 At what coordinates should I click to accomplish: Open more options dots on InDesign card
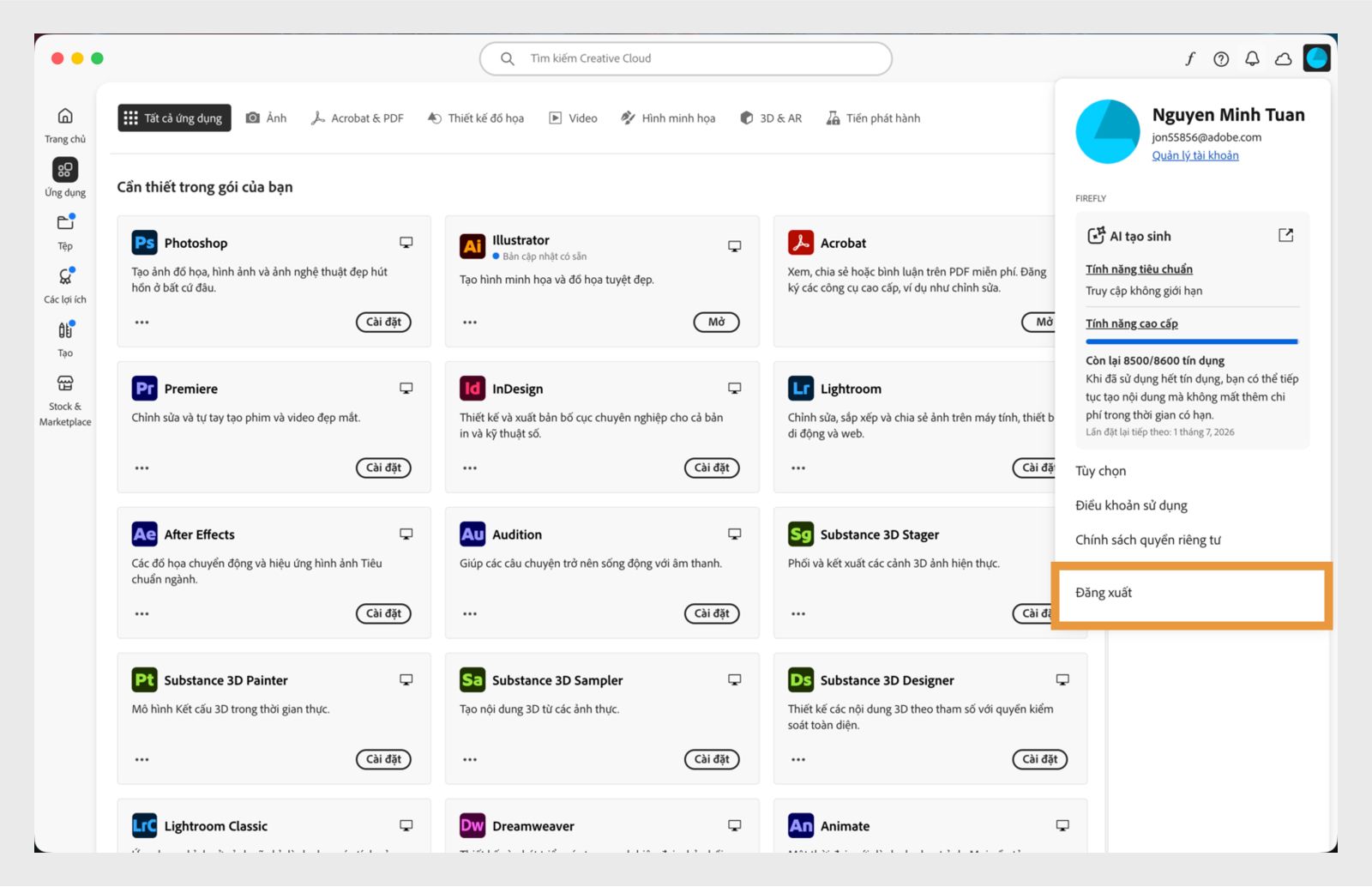470,468
